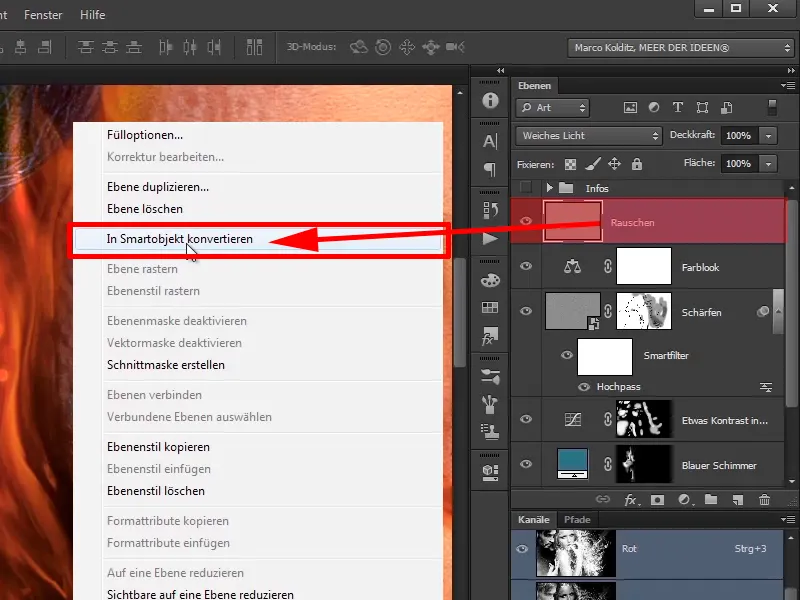The image size is (800, 600).
Task: Open the Kanäle panel flyout menu
Action: point(788,519)
